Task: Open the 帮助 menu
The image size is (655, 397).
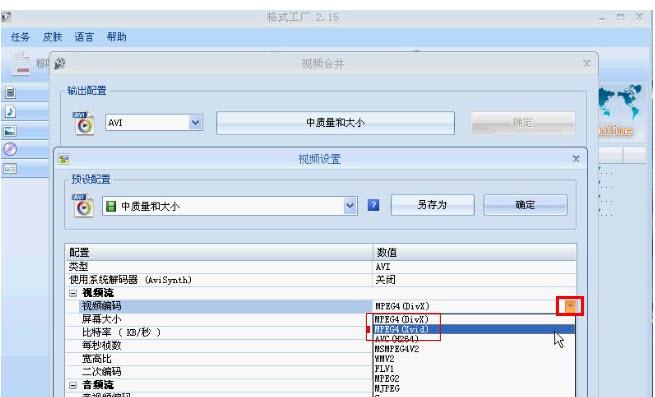Action: [116, 37]
